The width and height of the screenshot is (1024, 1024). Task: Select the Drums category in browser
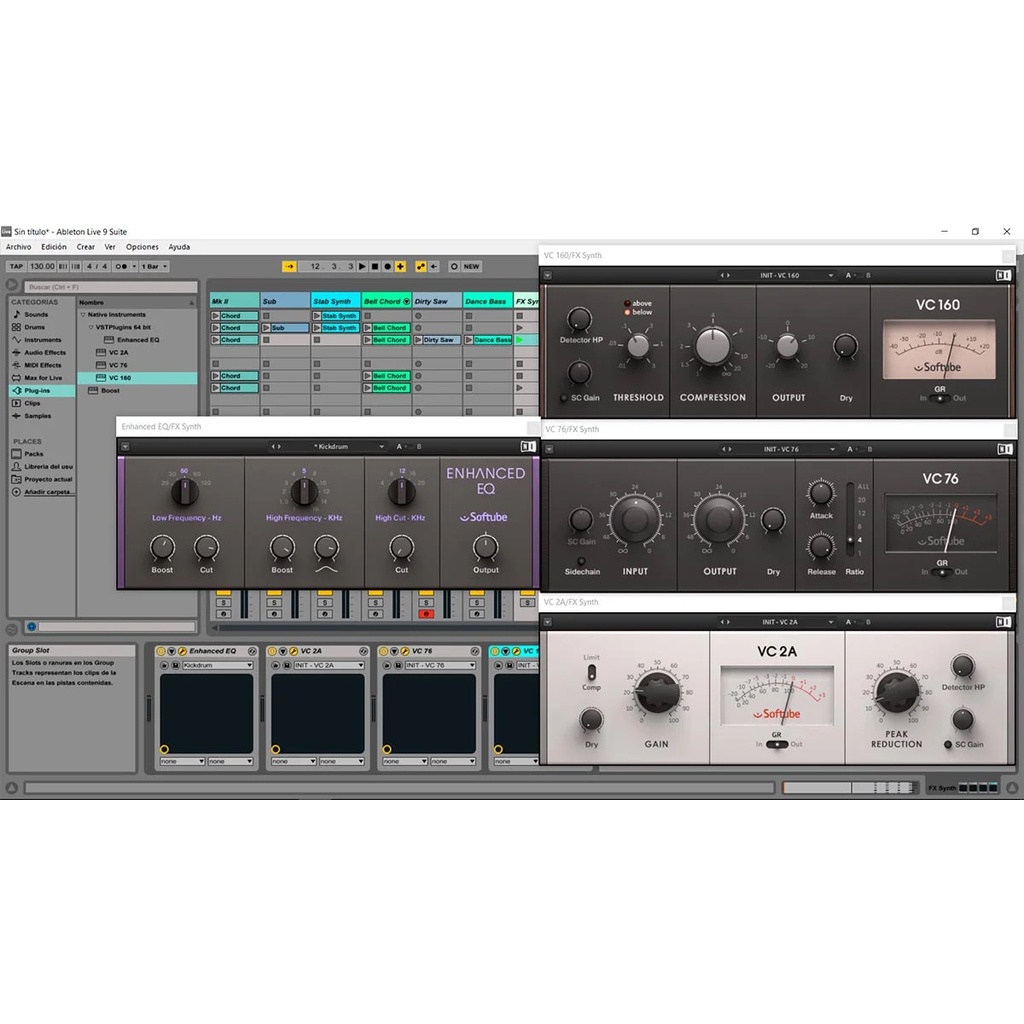35,327
